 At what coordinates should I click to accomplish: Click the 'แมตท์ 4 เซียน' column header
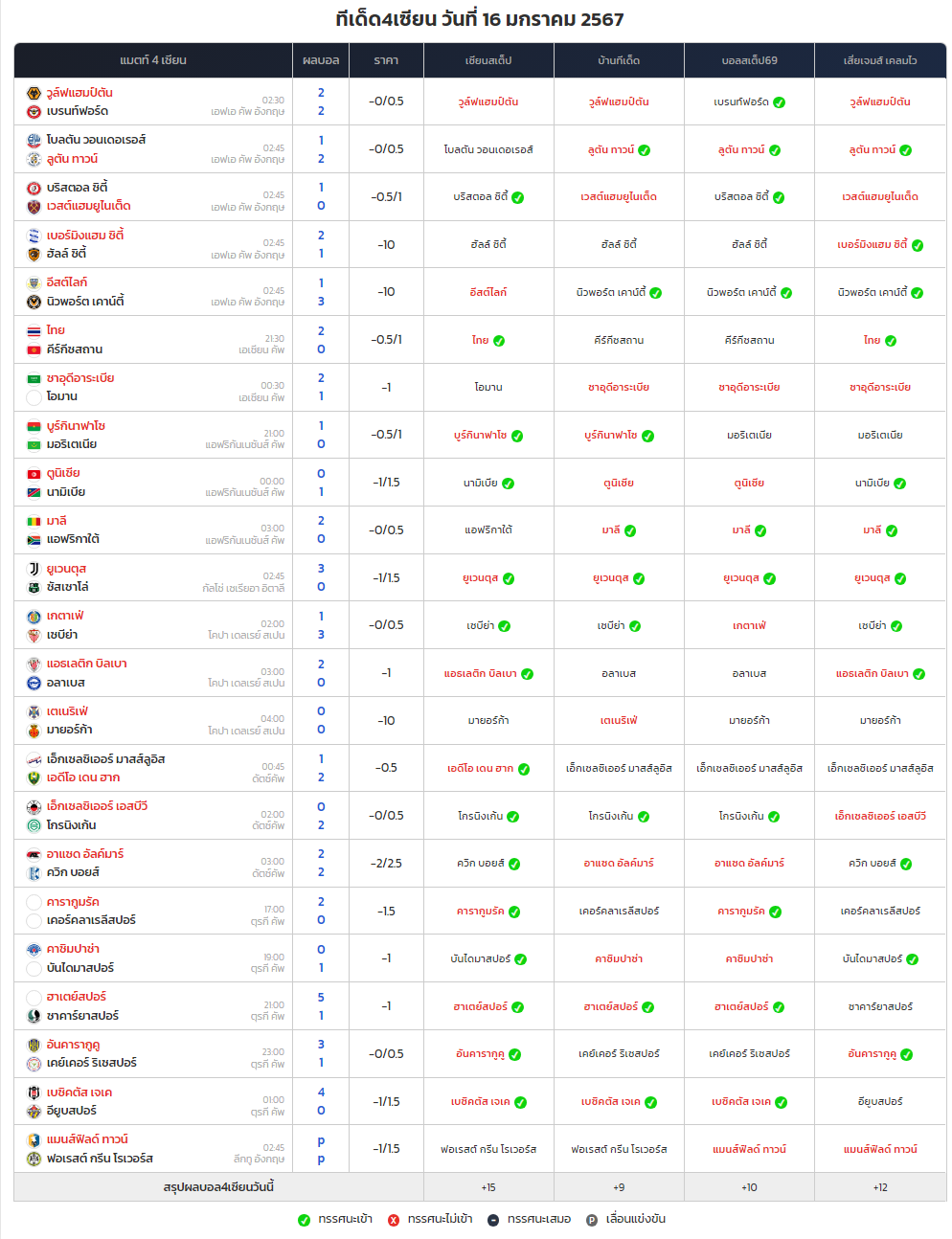(153, 60)
